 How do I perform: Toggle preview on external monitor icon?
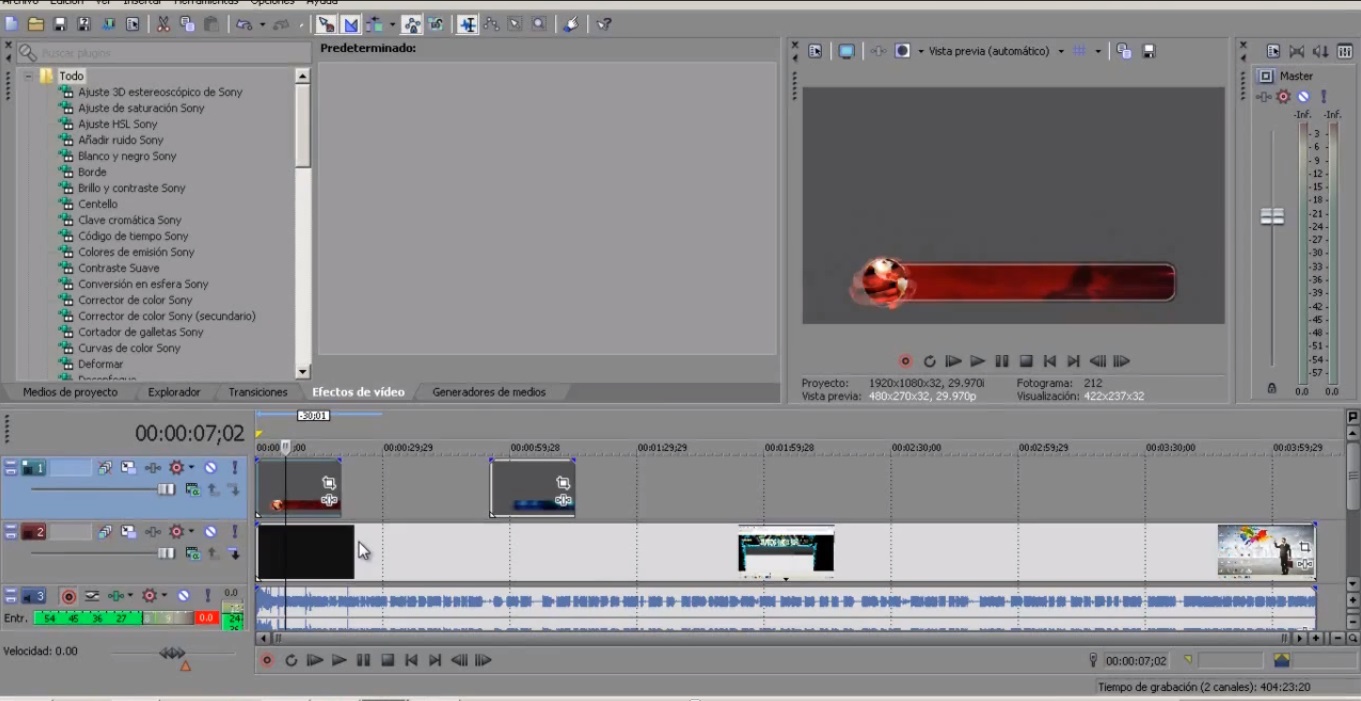846,51
